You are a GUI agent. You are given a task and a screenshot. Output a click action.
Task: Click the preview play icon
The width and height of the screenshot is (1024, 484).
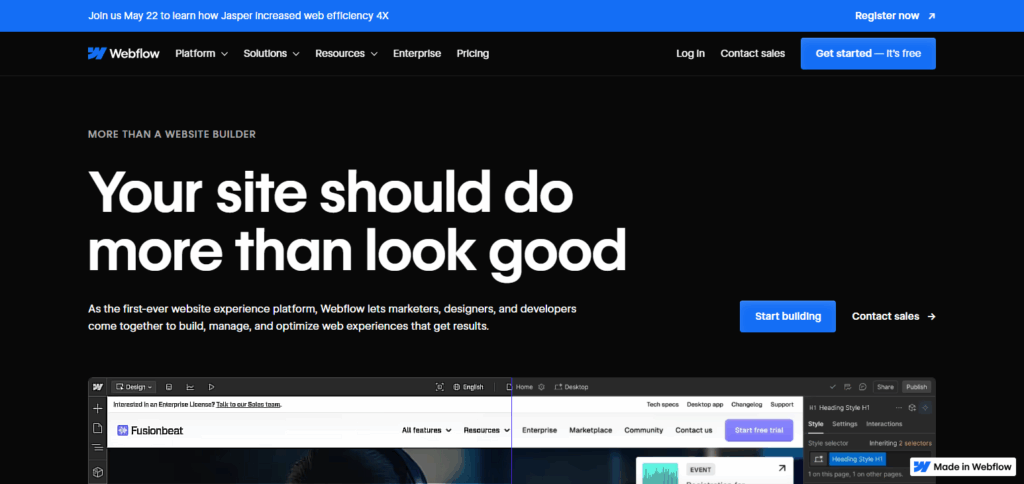click(x=211, y=387)
